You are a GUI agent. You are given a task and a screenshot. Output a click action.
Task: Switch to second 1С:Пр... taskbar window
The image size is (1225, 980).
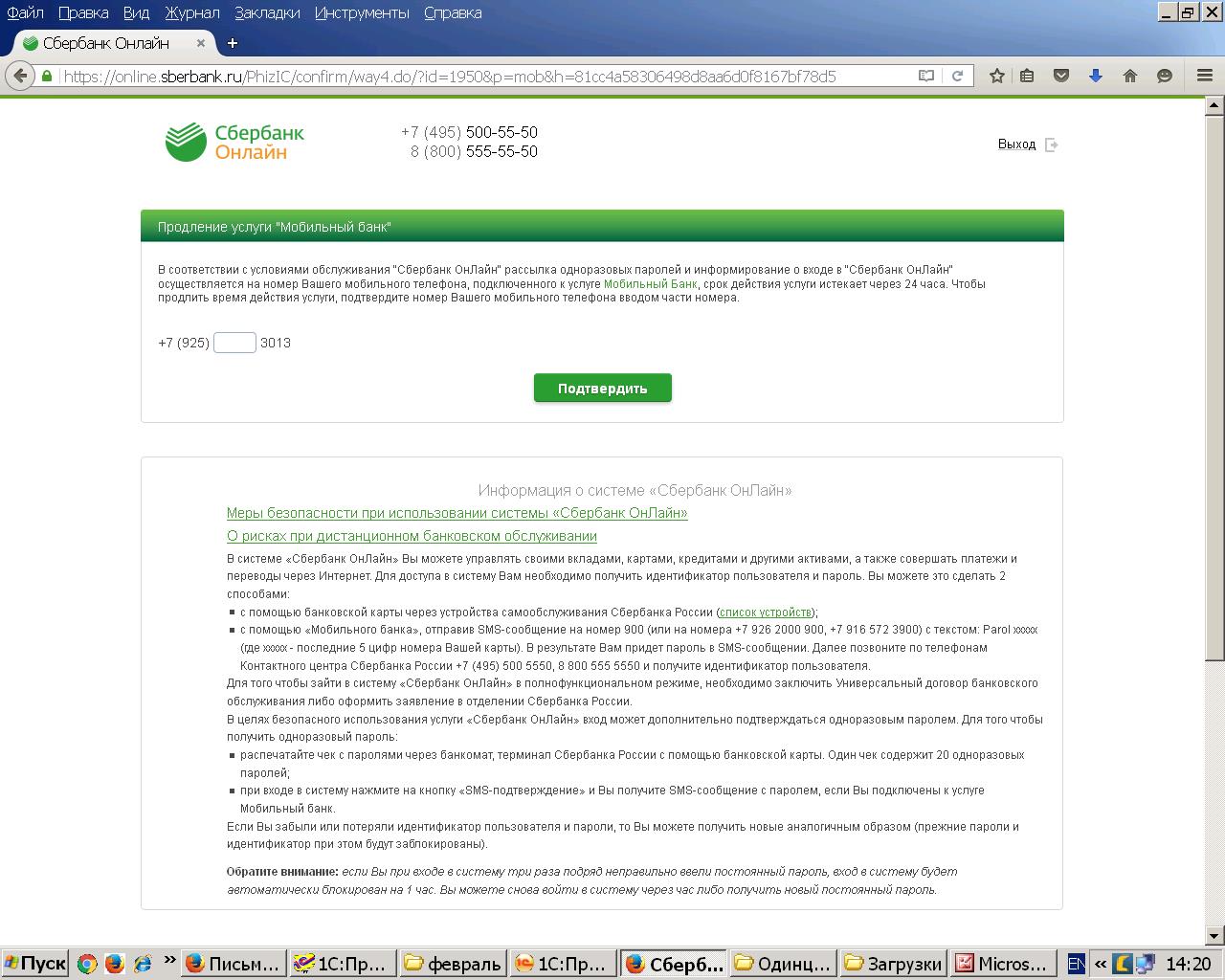(x=563, y=964)
